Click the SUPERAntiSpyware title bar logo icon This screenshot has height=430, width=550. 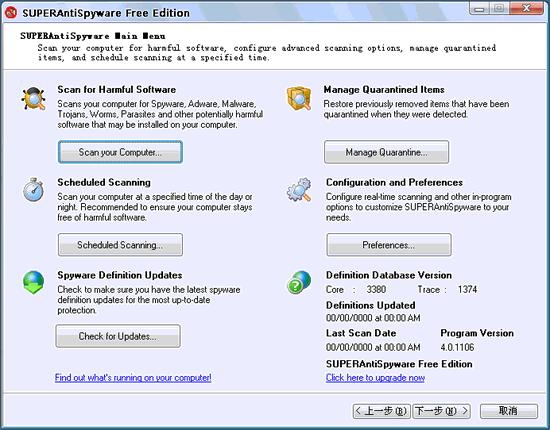(11, 13)
